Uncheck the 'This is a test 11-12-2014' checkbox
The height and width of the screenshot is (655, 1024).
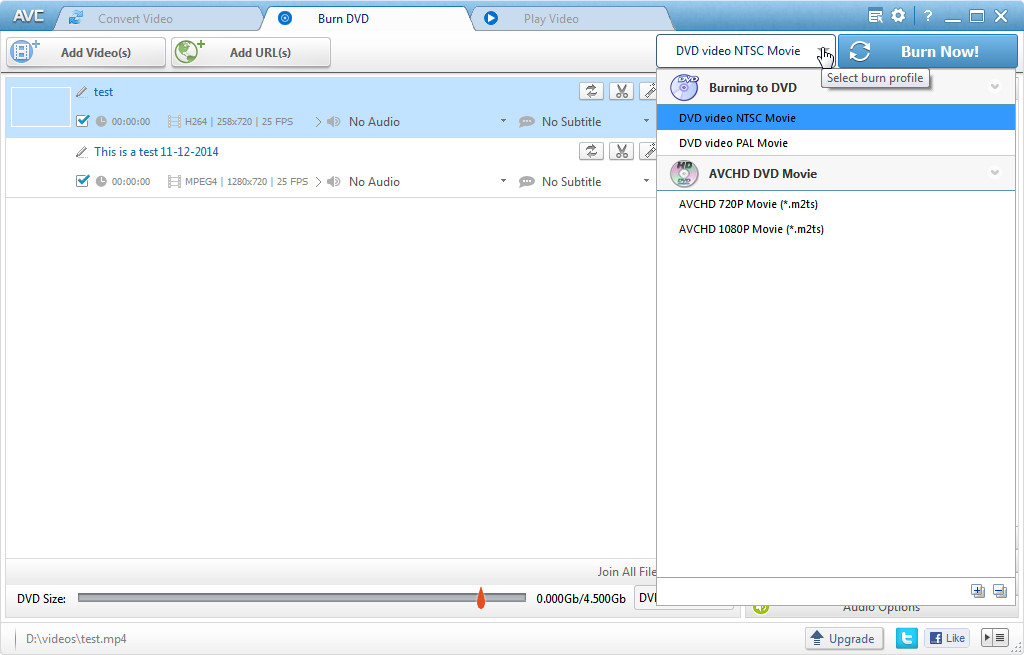tap(82, 181)
